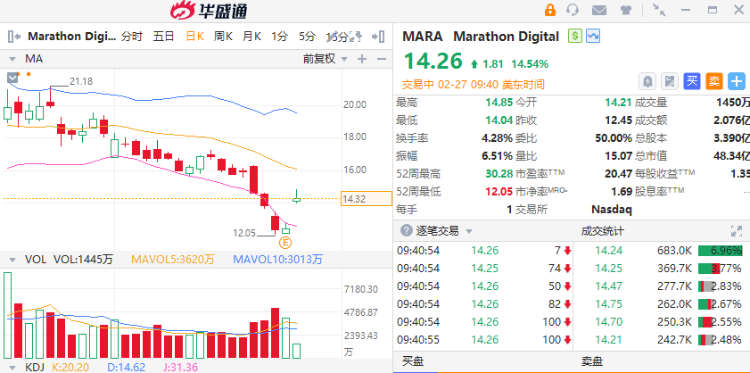
Task: Expand the trade panel fullscreen icon
Action: (736, 231)
